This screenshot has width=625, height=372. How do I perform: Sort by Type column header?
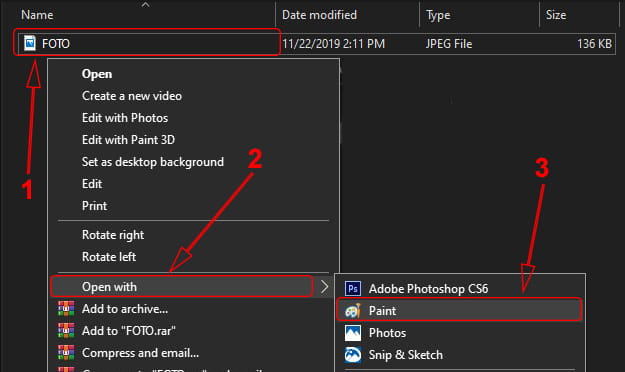[x=438, y=15]
